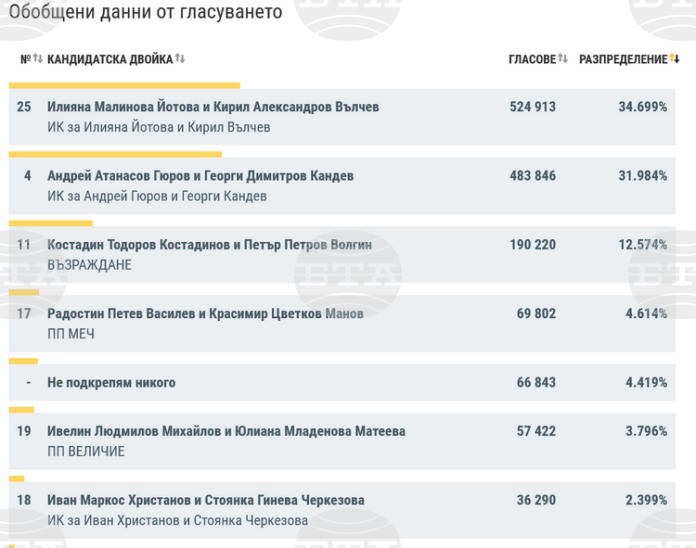Viewport: 696px width, 548px height.
Task: Click party label ПП ВЕЛИЧИЕ
Action: click(86, 451)
